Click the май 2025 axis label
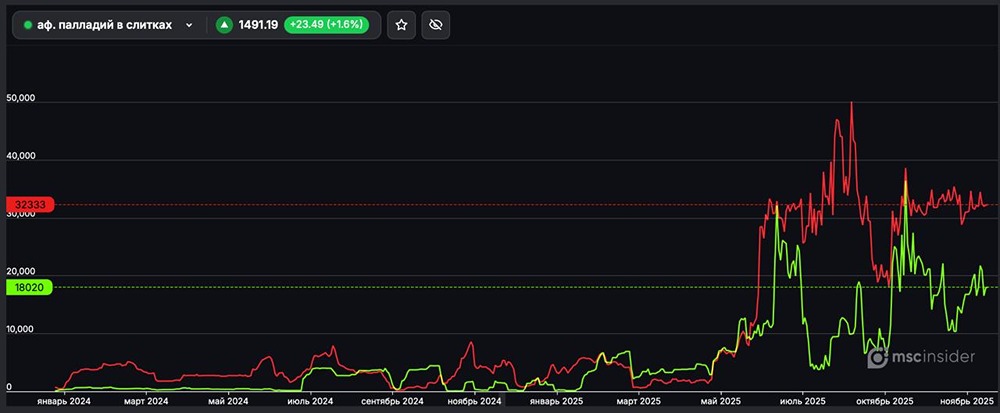Image resolution: width=1000 pixels, height=413 pixels. pyautogui.click(x=721, y=402)
